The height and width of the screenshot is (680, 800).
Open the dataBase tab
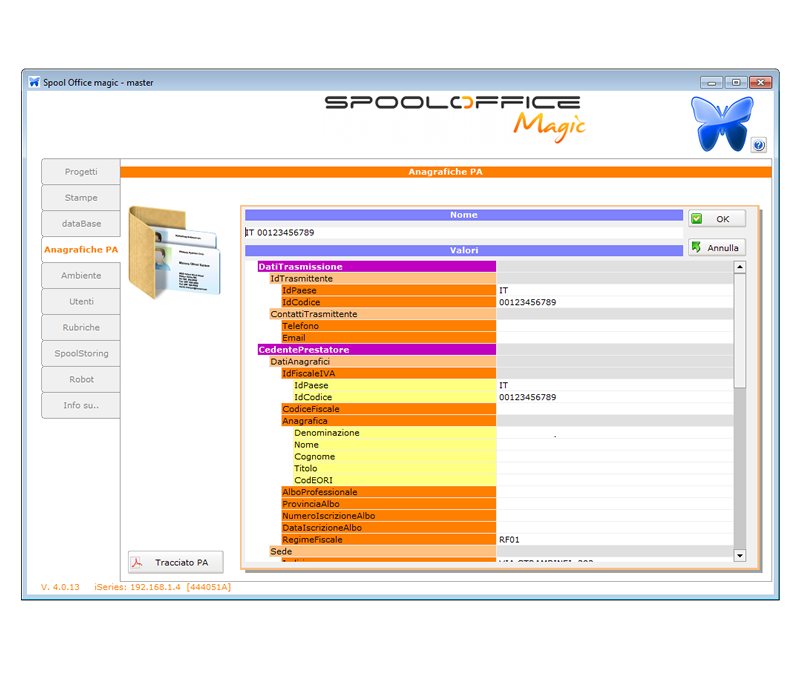click(x=81, y=224)
